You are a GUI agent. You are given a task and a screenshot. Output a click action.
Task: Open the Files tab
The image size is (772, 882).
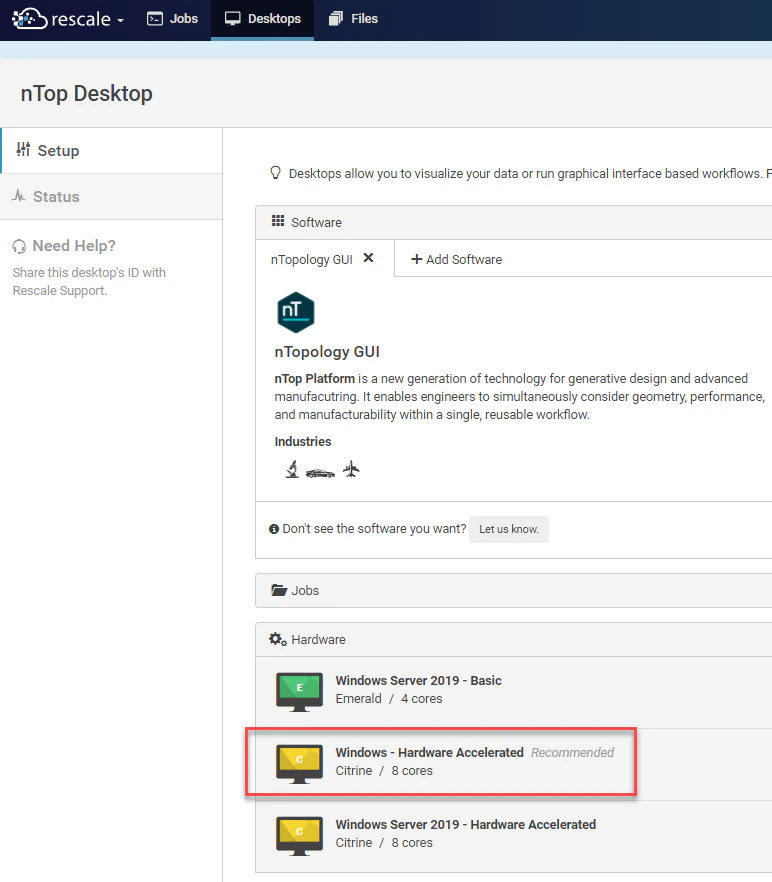click(353, 19)
